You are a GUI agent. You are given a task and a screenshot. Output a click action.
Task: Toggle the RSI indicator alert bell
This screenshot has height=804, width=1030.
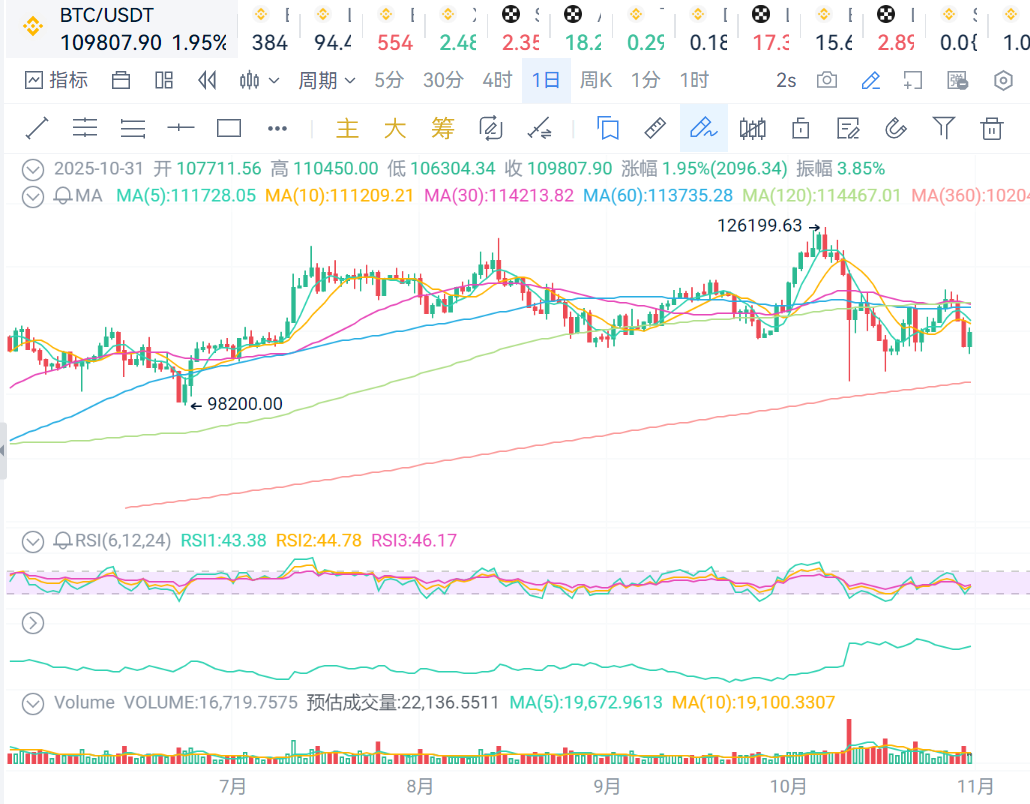coord(64,541)
